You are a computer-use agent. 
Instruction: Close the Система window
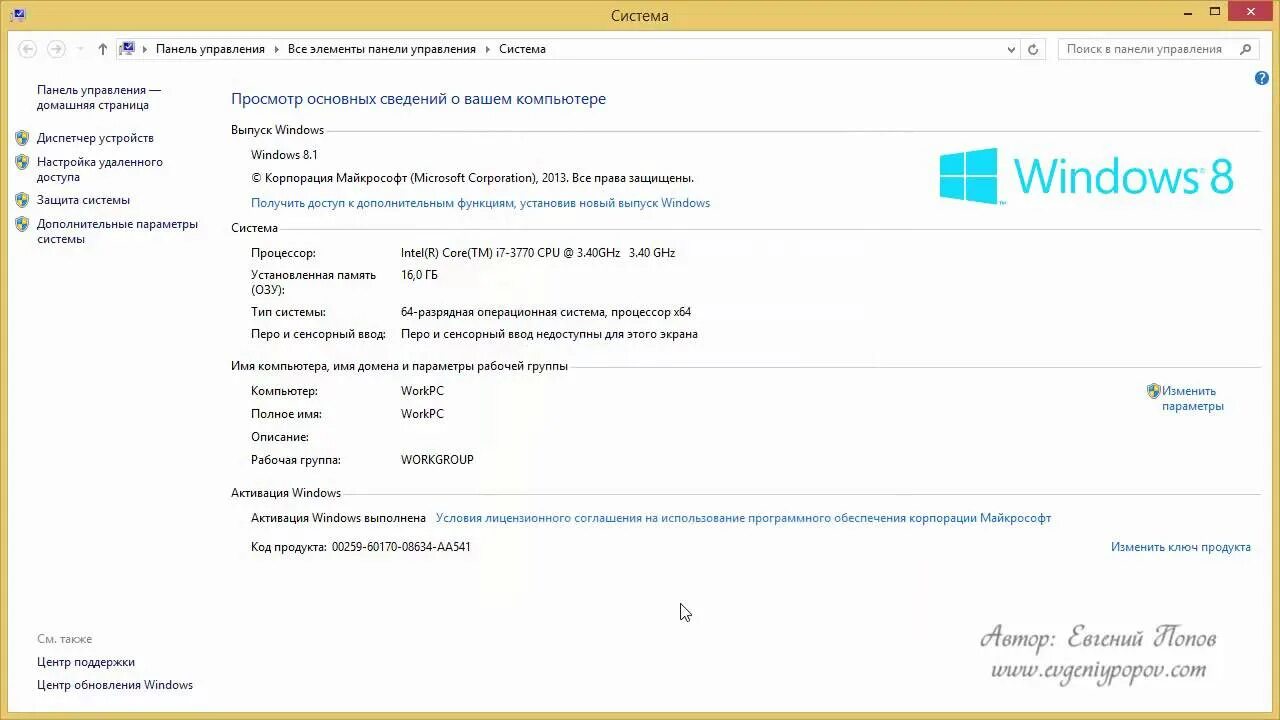[1251, 12]
